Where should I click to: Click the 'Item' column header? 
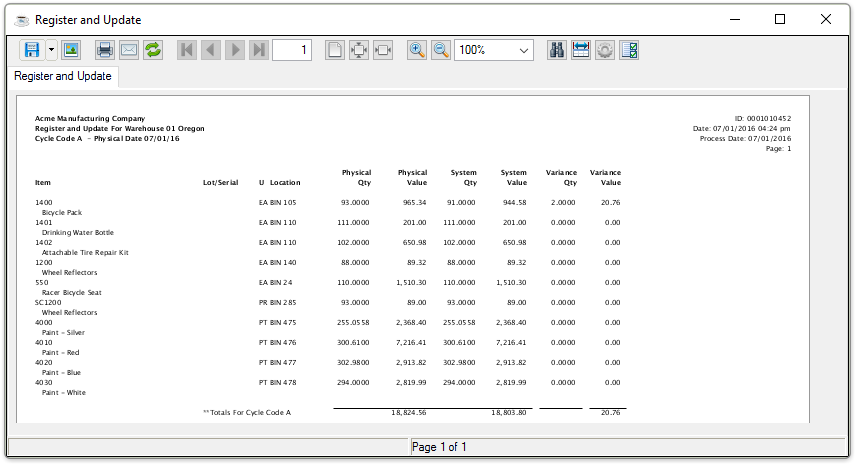[x=43, y=183]
